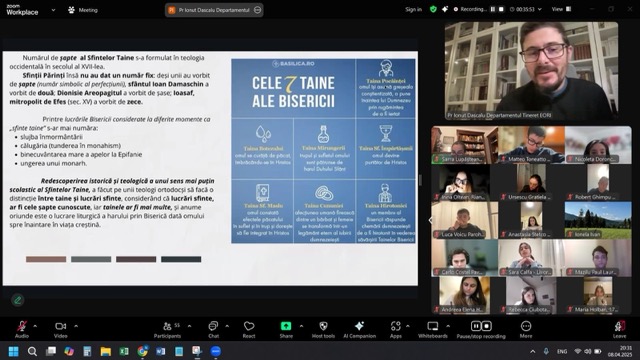Expand the Apps options arrow
This screenshot has width=640, height=360.
(x=408, y=326)
